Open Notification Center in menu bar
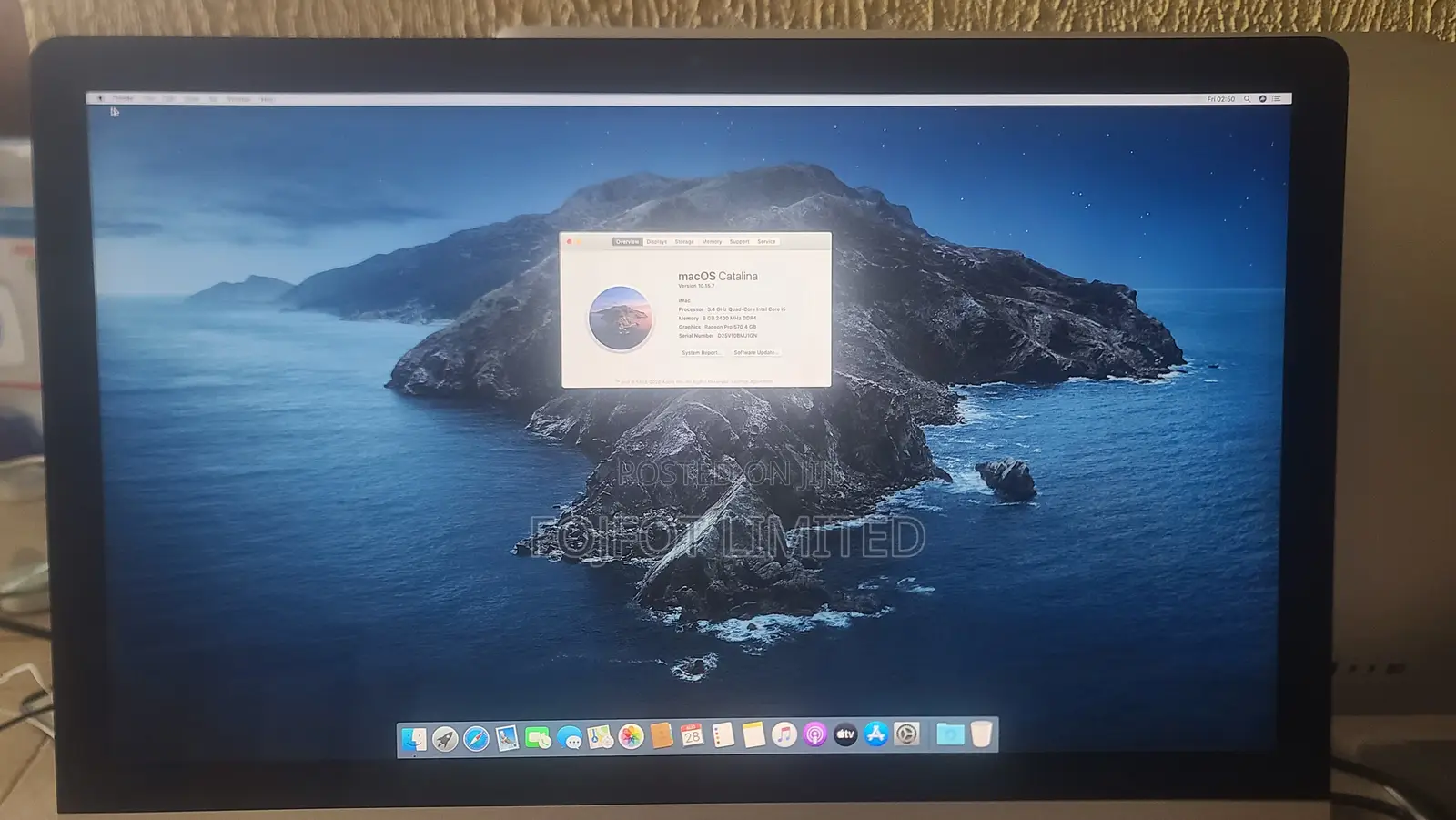This screenshot has height=820, width=1456. [1277, 99]
